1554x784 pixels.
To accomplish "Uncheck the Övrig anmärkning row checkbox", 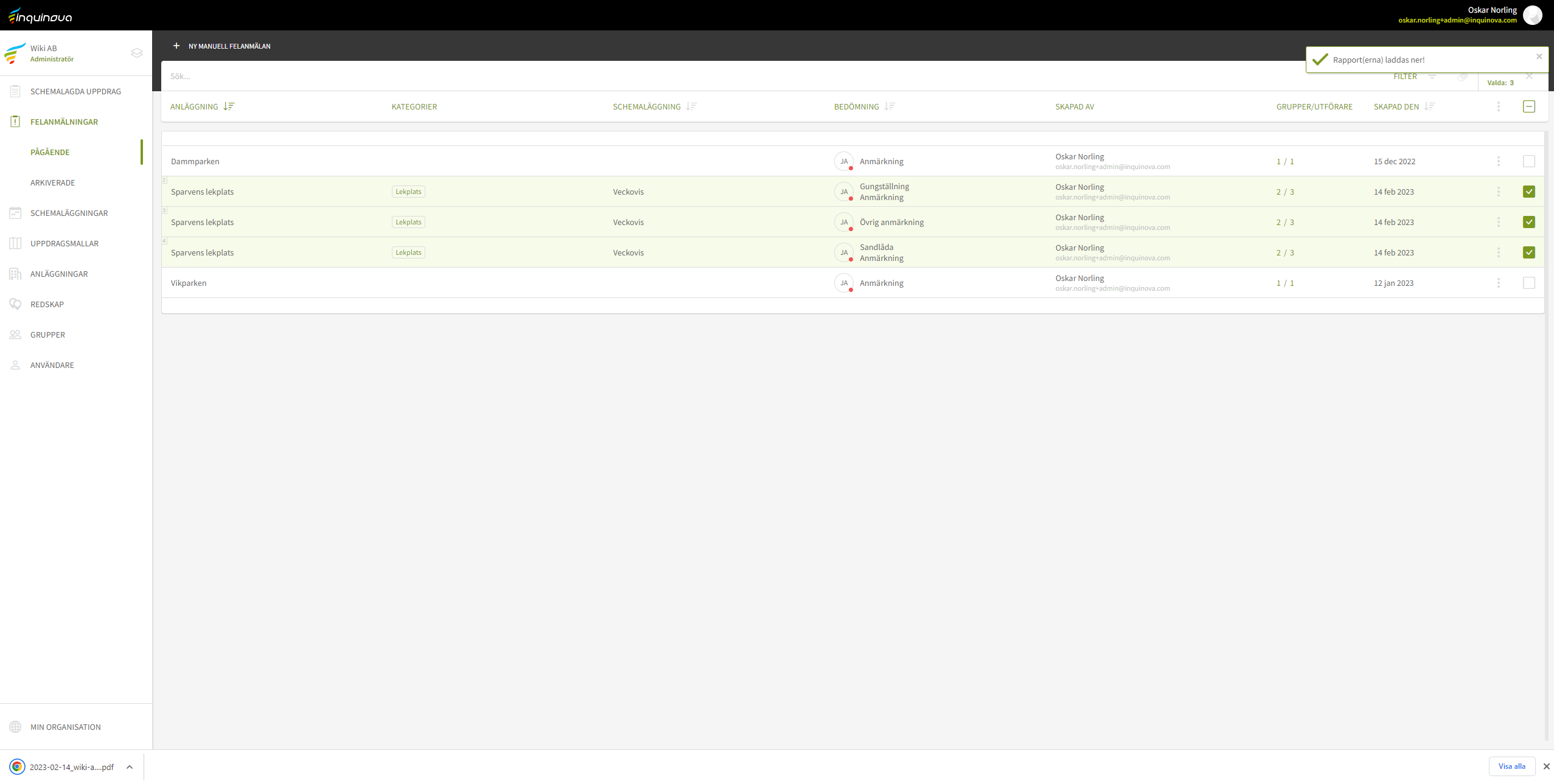I will (x=1528, y=222).
